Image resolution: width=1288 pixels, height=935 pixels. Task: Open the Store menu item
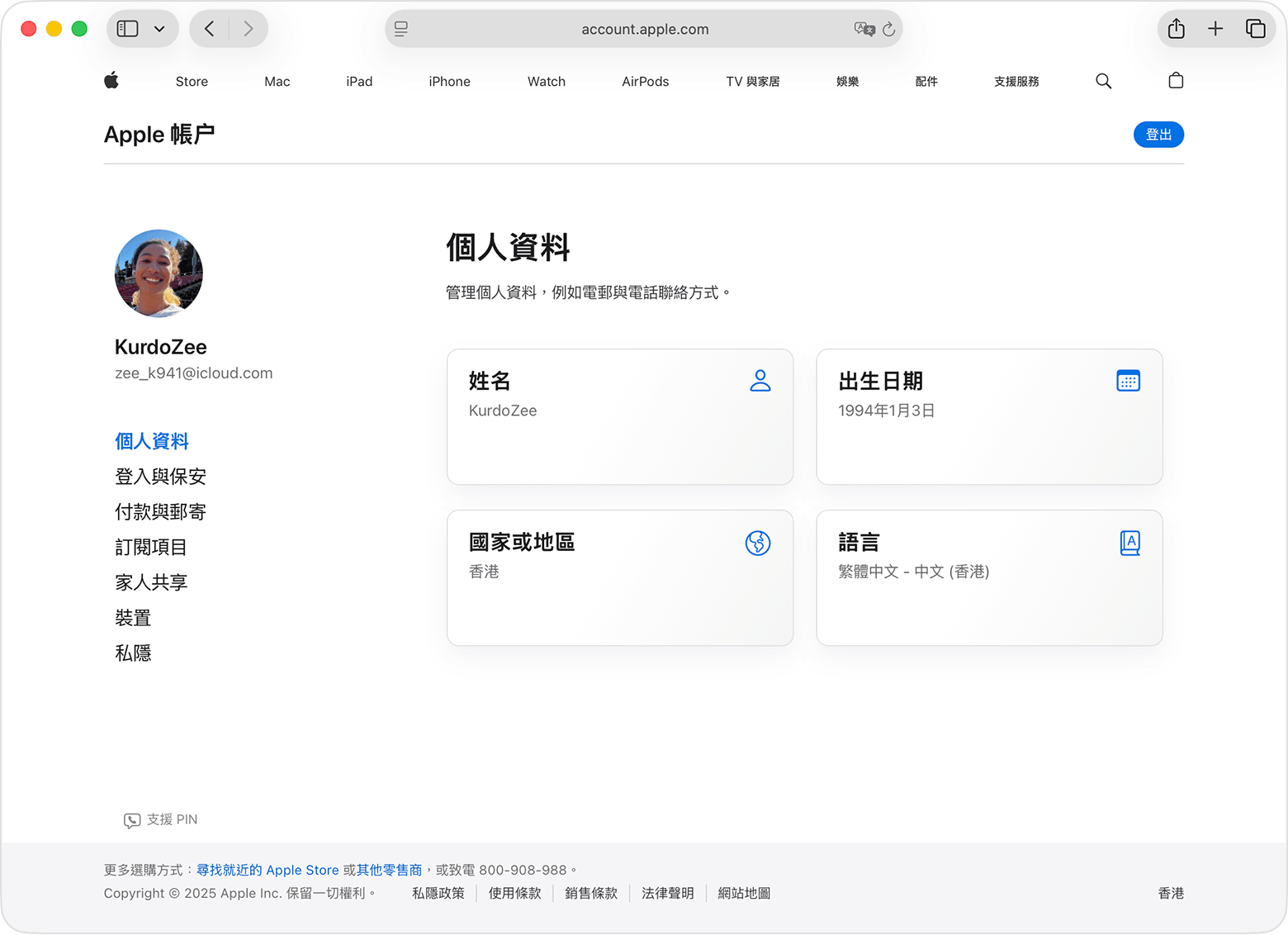(192, 81)
